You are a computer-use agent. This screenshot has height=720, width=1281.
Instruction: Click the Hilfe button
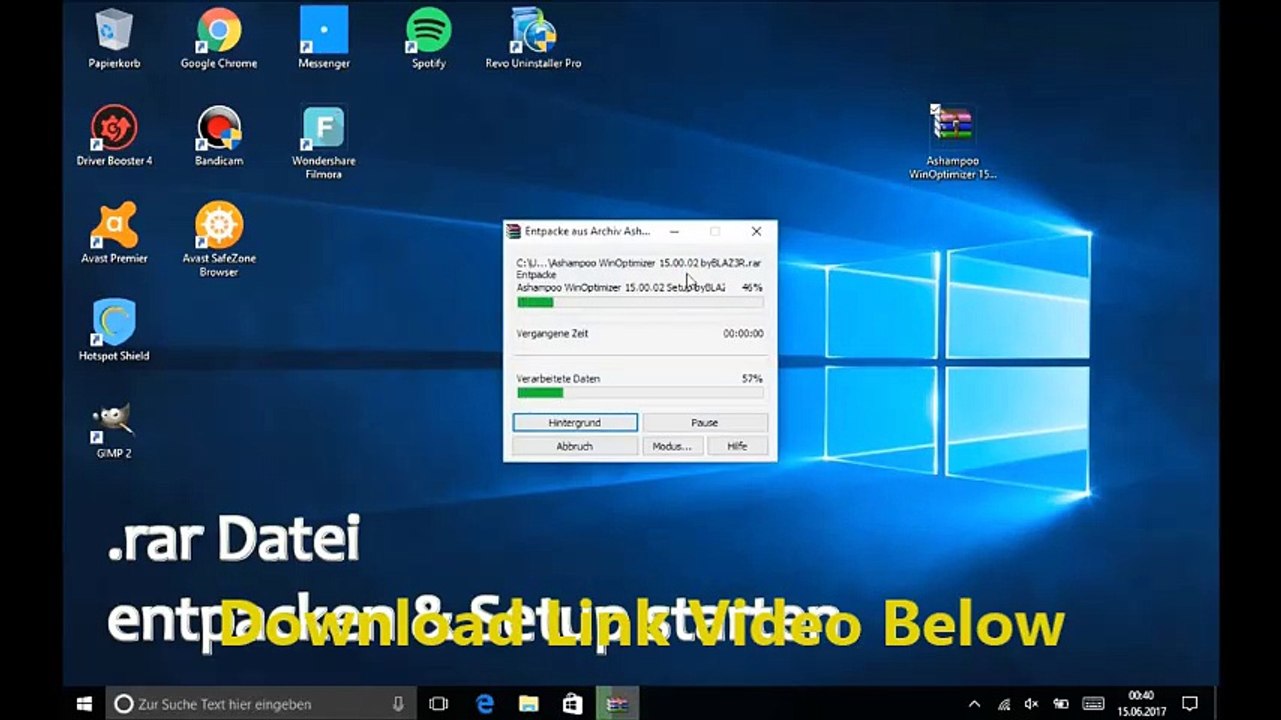[738, 446]
